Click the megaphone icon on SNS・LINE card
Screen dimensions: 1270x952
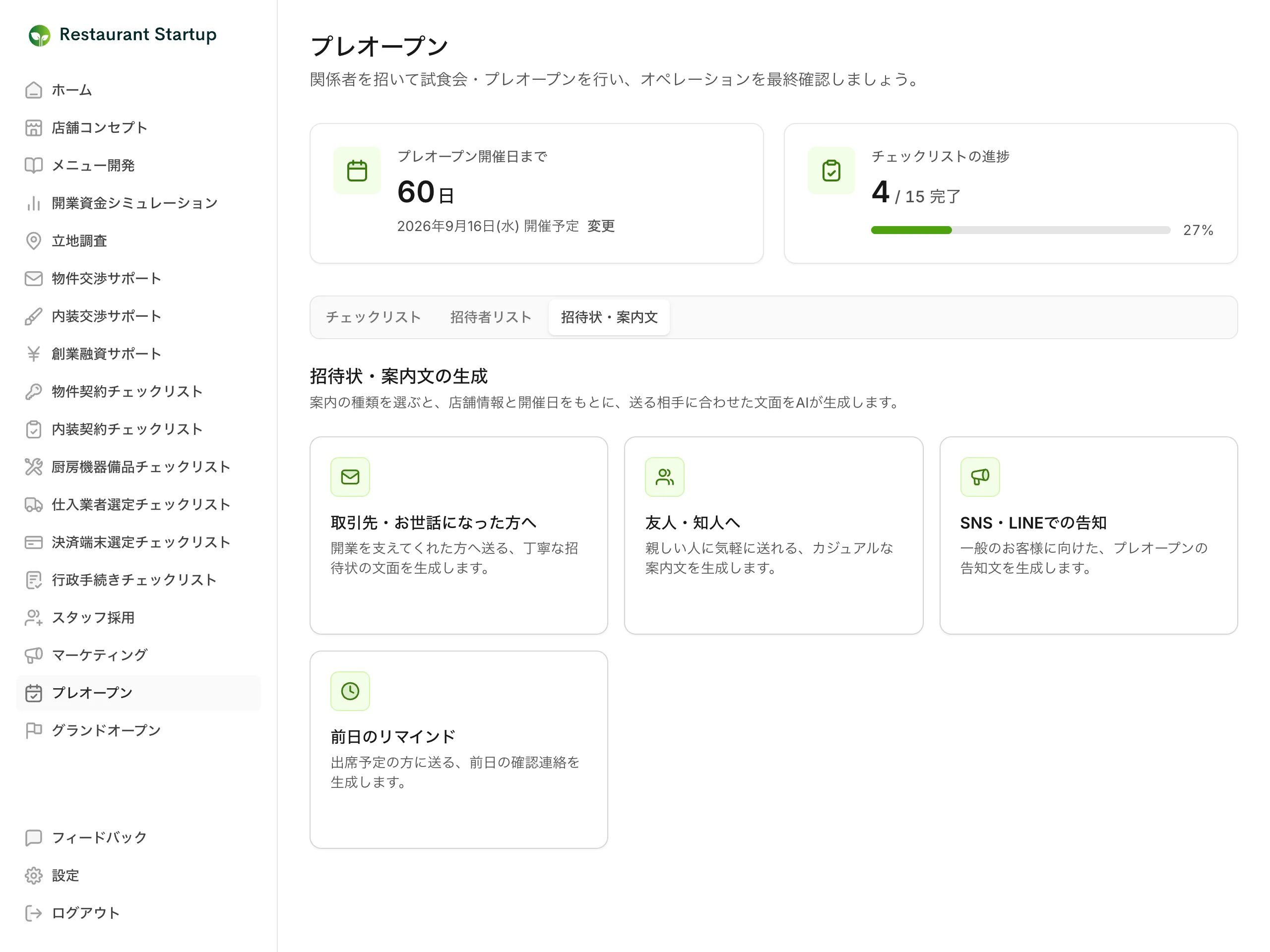pos(980,477)
